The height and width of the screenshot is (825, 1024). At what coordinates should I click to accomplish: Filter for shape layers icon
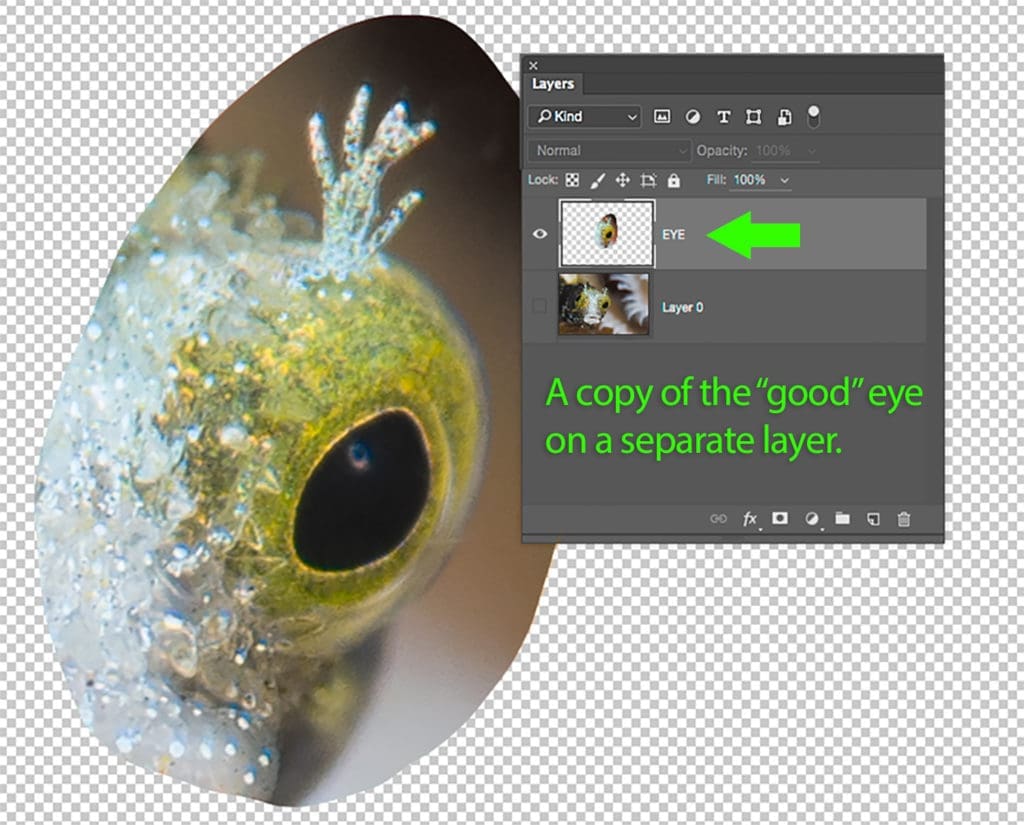point(753,117)
